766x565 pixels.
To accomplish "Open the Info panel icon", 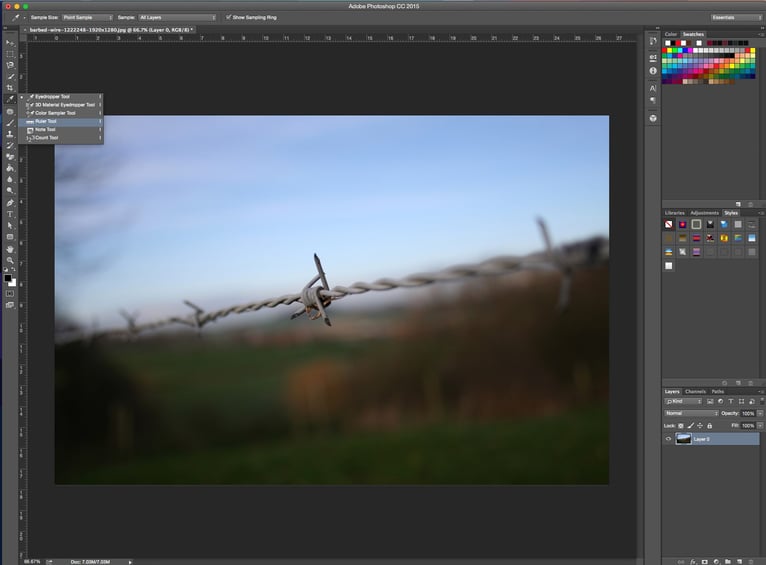I will (653, 71).
